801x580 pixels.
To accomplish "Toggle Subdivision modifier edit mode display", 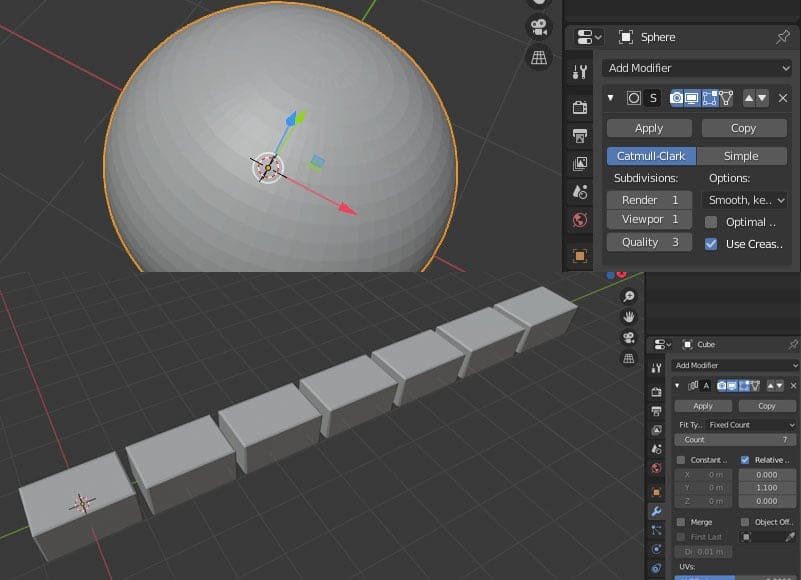I will coord(710,98).
